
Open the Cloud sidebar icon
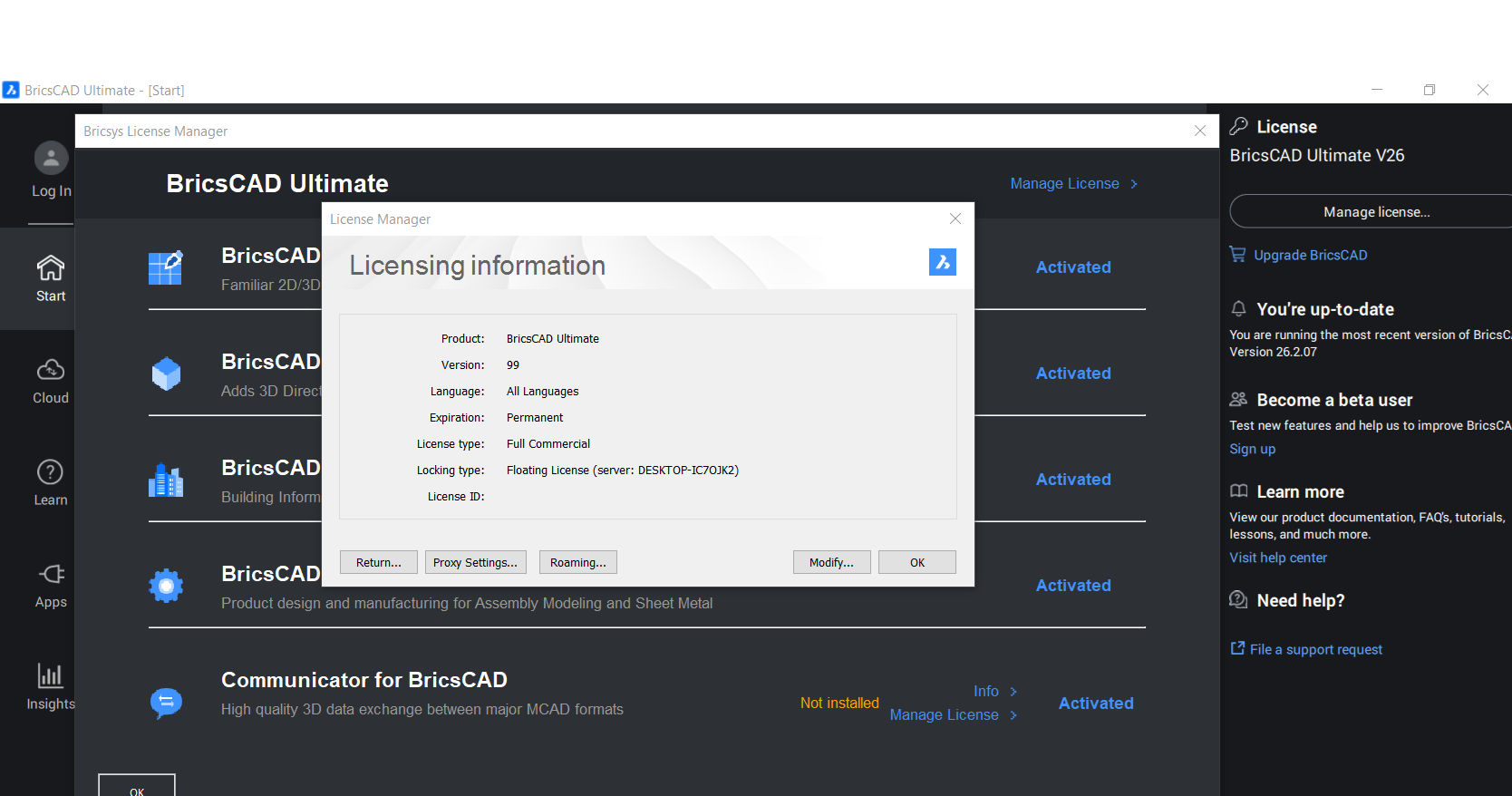click(51, 370)
